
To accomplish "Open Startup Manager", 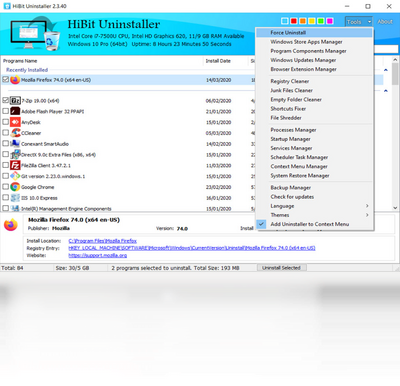I will (314, 139).
